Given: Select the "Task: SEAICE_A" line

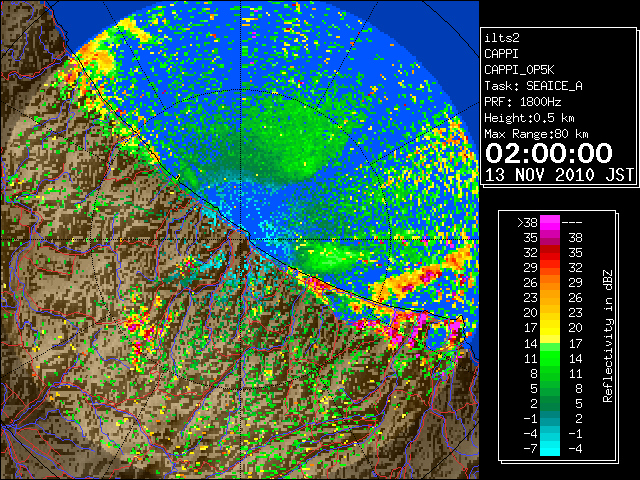Looking at the screenshot, I should click(533, 86).
